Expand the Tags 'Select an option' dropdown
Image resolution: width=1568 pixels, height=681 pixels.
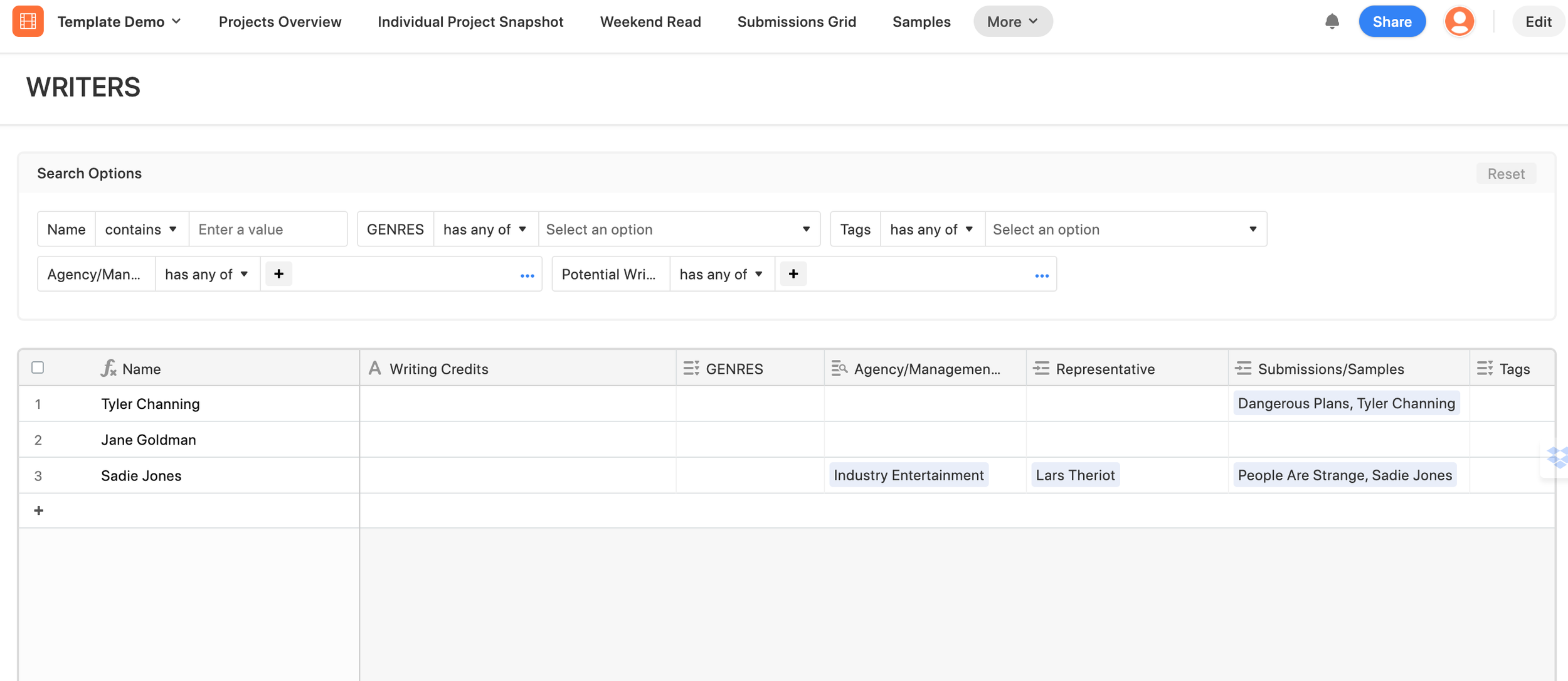(x=1125, y=230)
